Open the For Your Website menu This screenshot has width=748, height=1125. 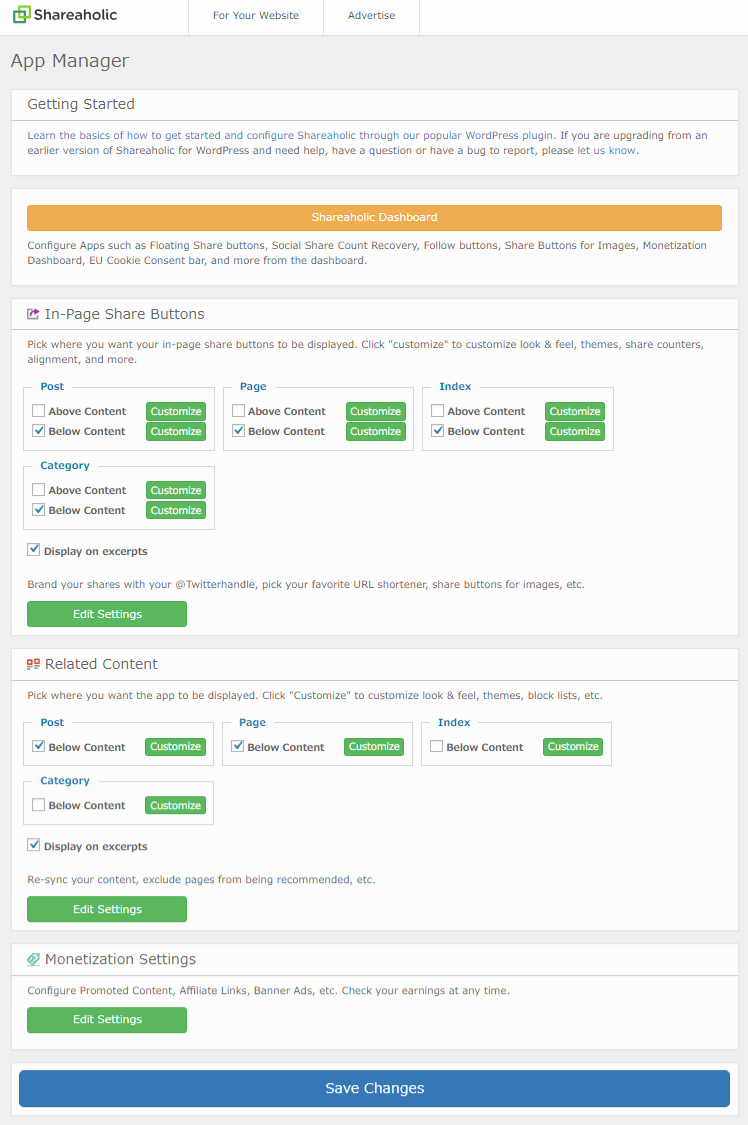(x=256, y=15)
